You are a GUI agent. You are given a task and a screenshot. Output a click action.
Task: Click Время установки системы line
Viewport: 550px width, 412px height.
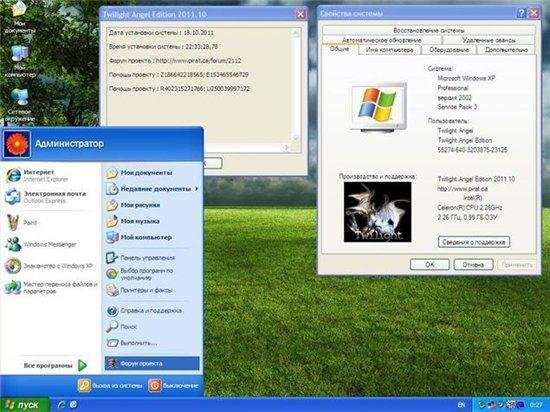pyautogui.click(x=163, y=47)
